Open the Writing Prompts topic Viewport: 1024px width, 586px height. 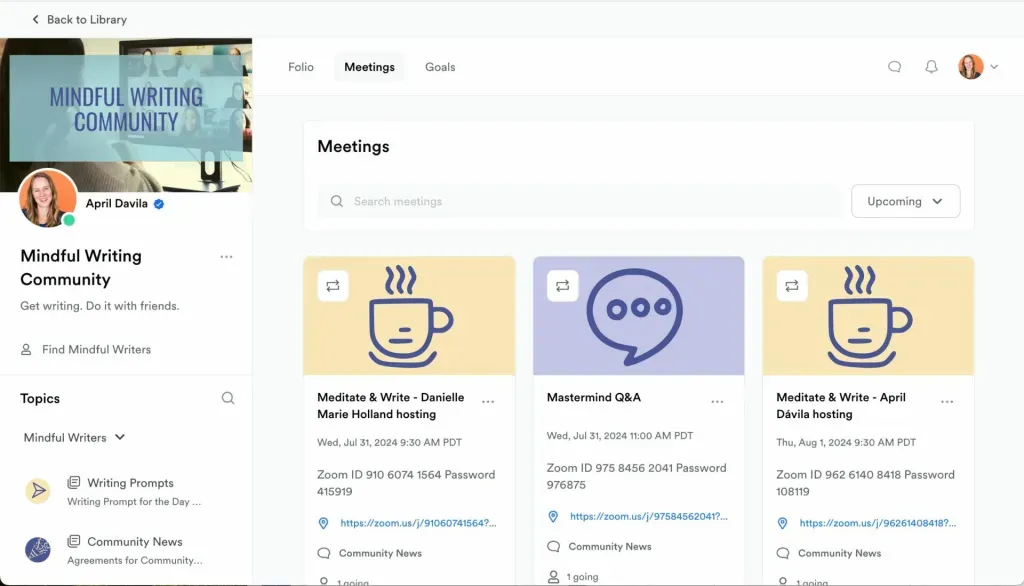tap(131, 483)
